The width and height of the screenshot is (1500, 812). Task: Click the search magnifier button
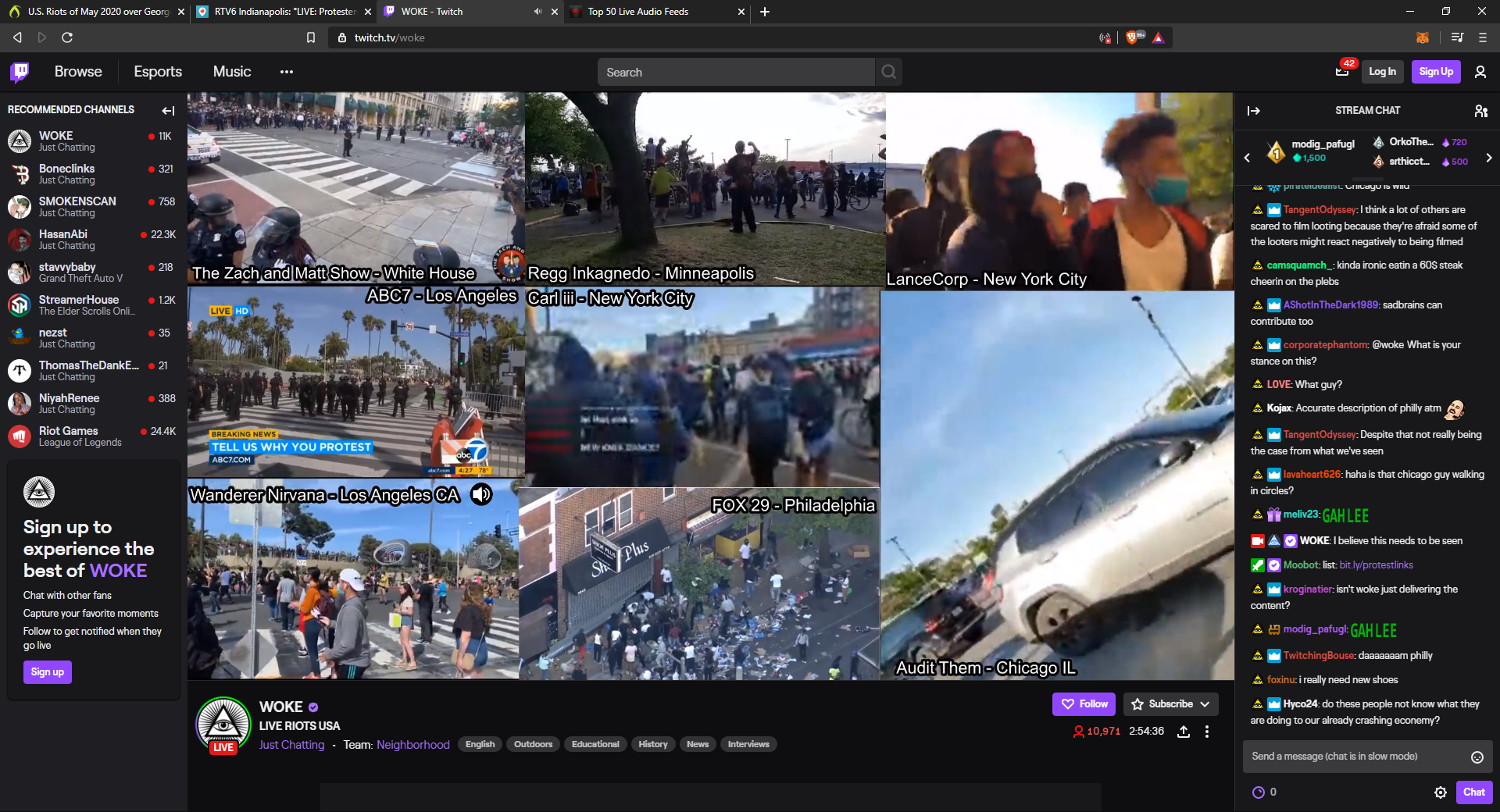(888, 72)
